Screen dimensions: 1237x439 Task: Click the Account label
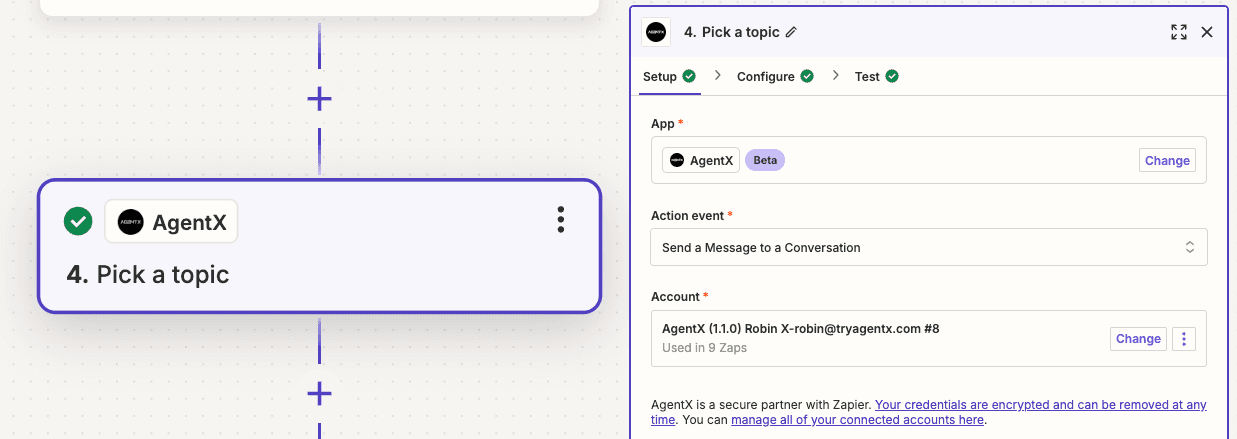click(x=675, y=297)
